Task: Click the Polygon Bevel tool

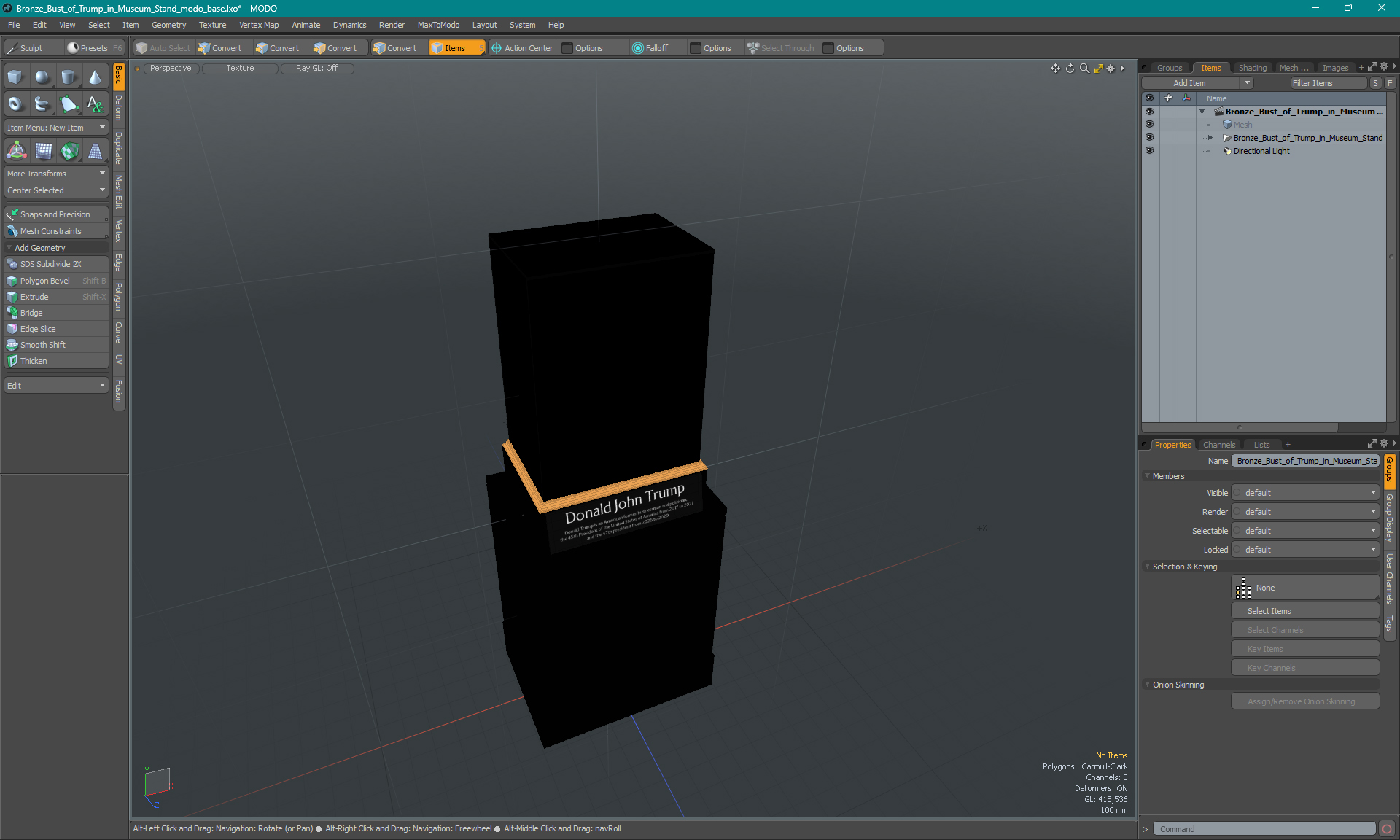Action: pos(56,281)
